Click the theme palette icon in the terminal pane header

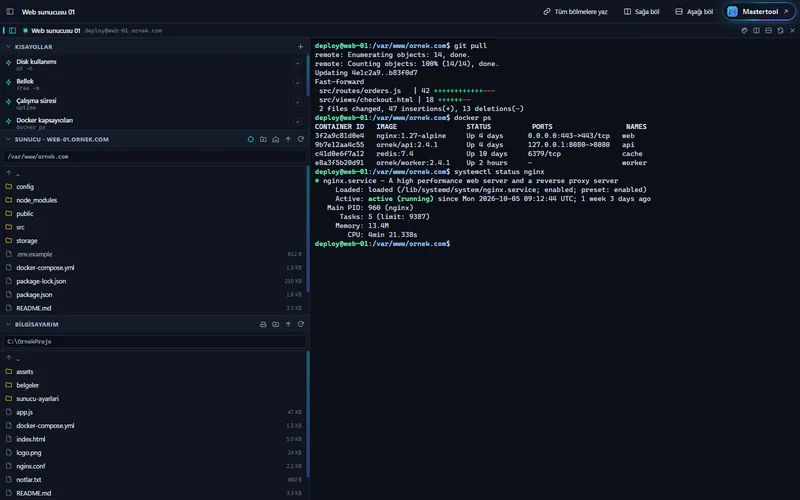(x=744, y=31)
